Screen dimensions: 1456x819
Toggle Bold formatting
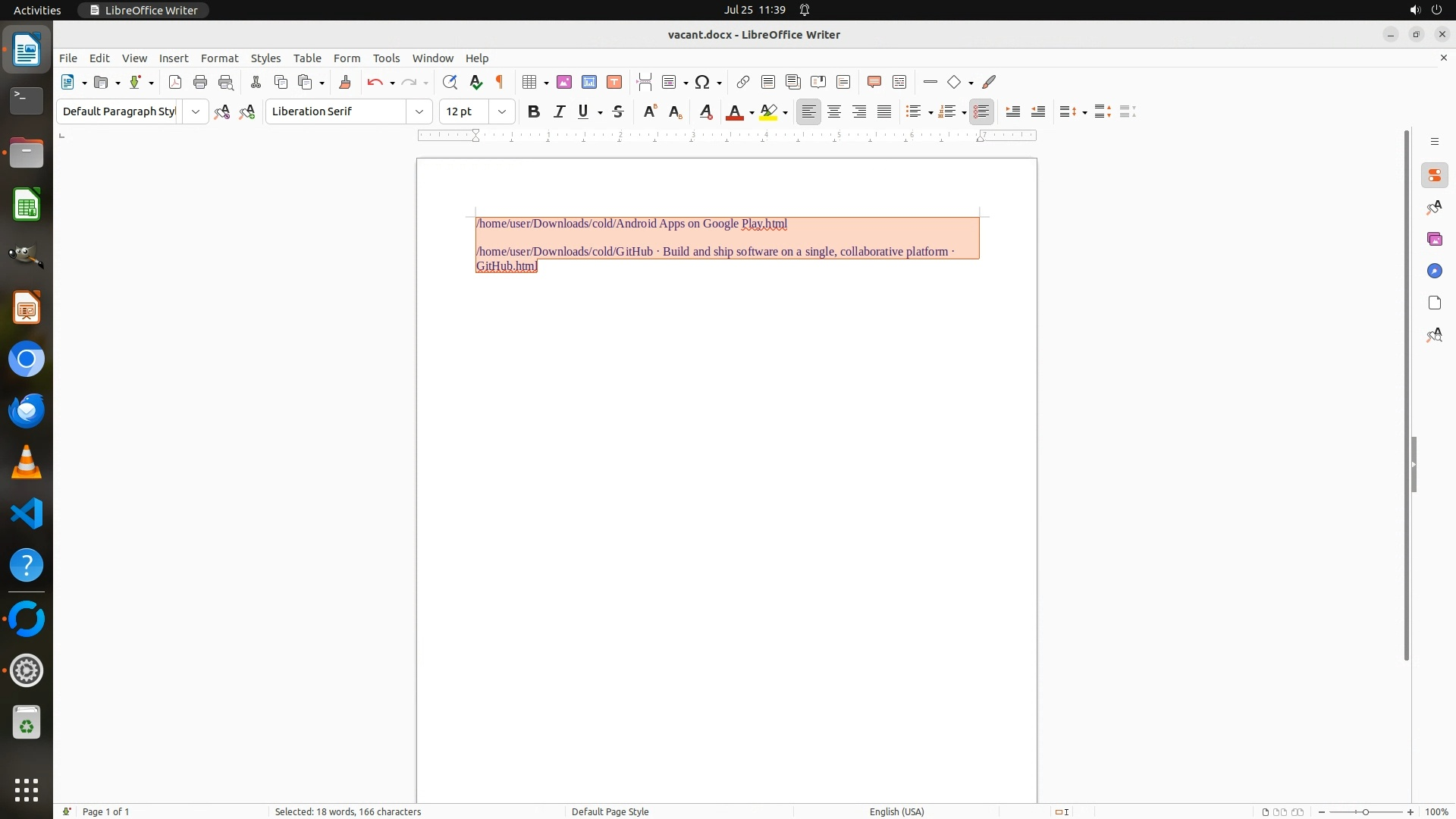[x=534, y=111]
